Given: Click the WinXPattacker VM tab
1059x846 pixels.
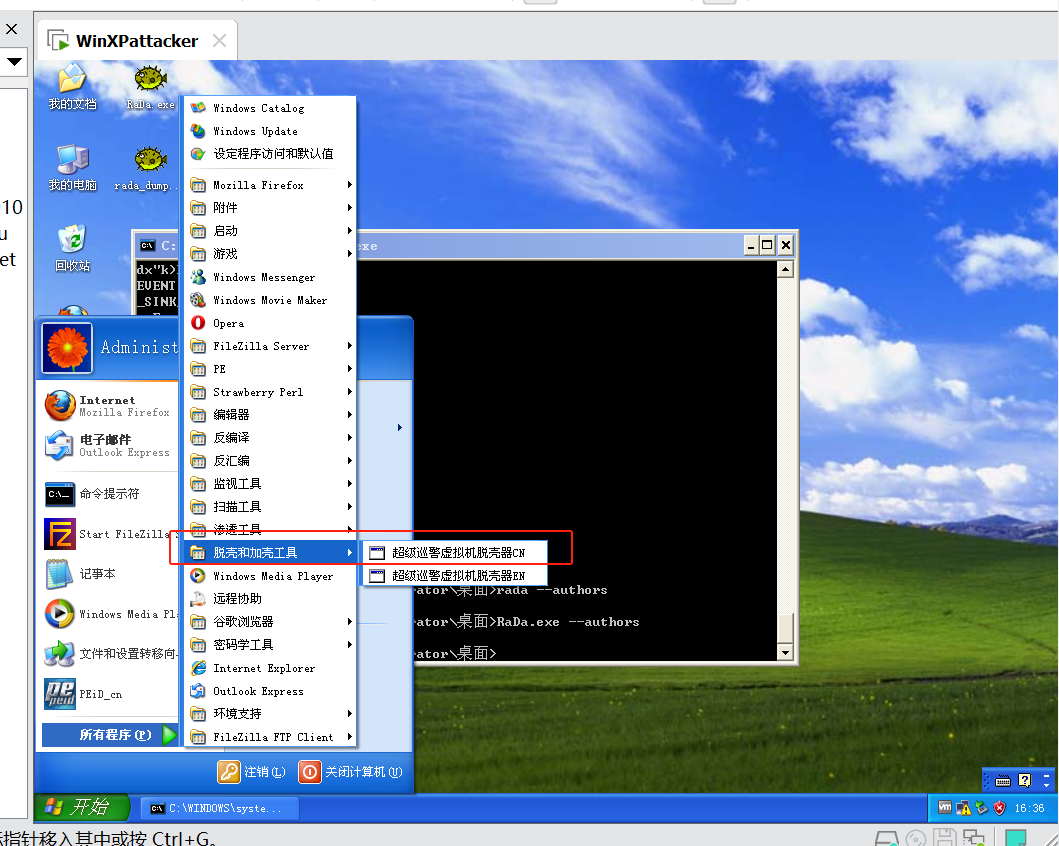Looking at the screenshot, I should pyautogui.click(x=137, y=41).
